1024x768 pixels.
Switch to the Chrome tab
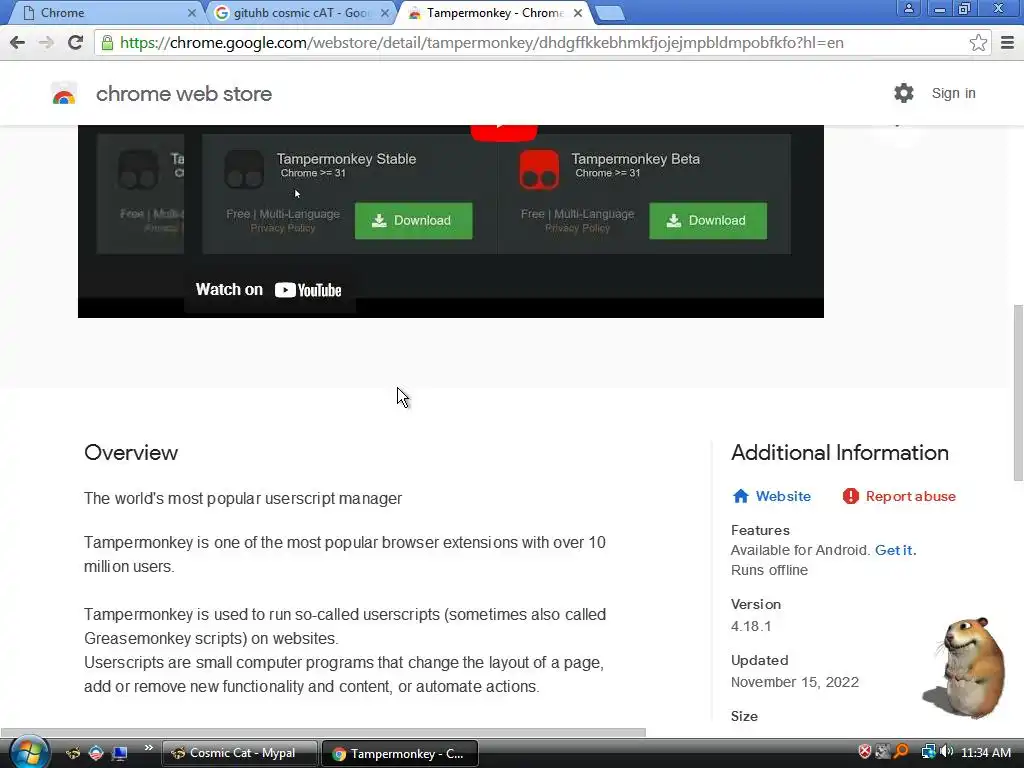point(108,13)
